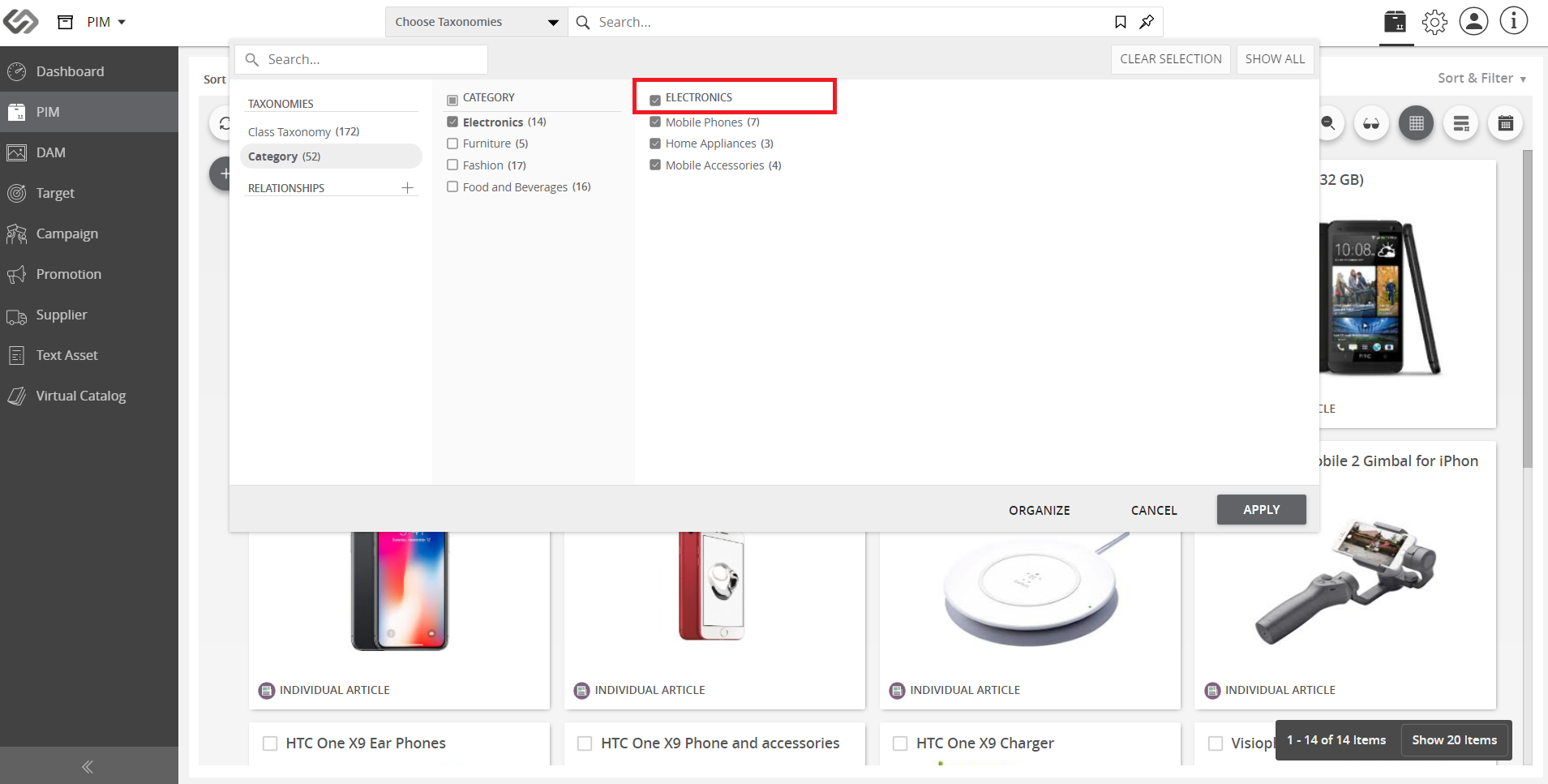This screenshot has width=1548, height=784.
Task: Click the taxonomy panel Search field
Action: point(362,59)
